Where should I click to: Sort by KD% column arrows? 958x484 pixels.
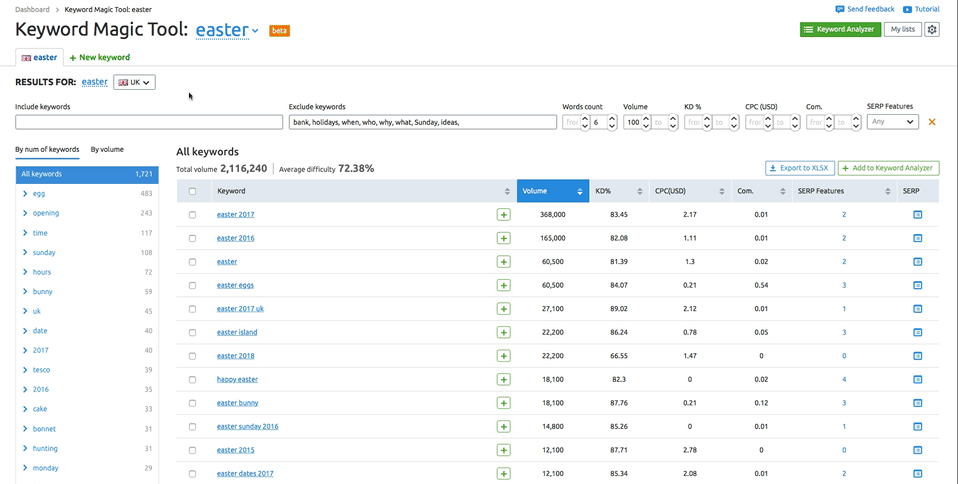(640, 191)
